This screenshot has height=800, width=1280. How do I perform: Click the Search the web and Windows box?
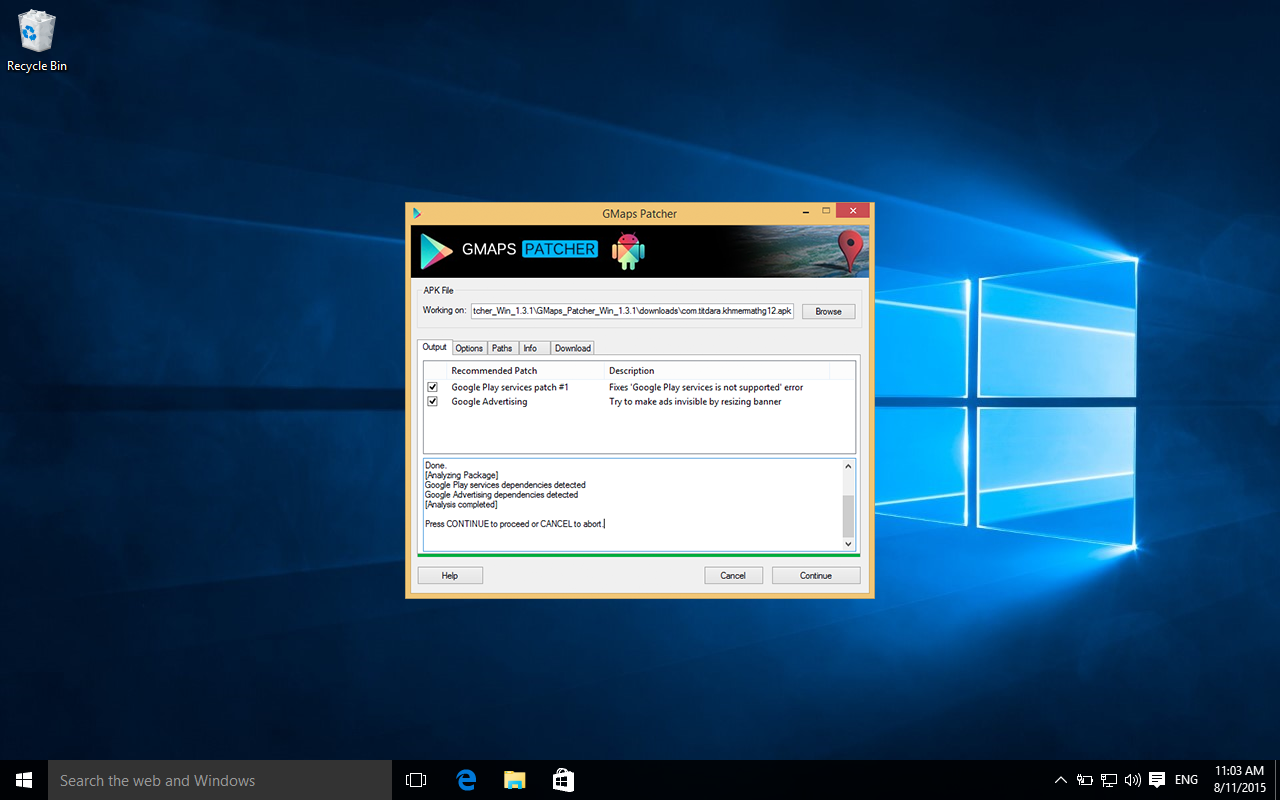[220, 780]
